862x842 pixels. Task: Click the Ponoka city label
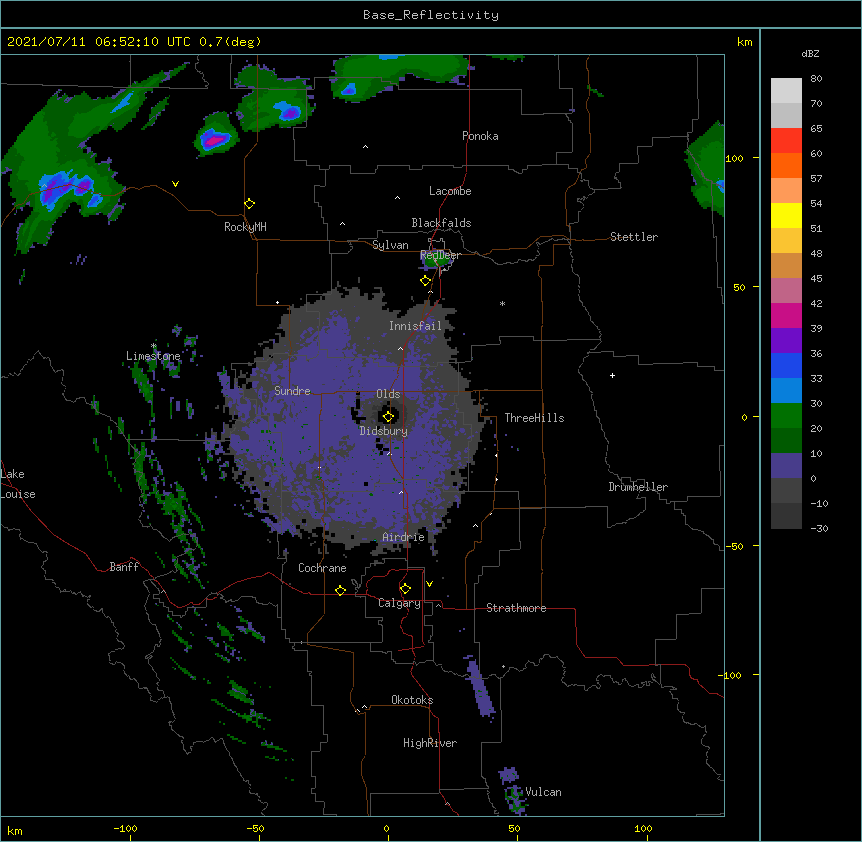pos(480,136)
